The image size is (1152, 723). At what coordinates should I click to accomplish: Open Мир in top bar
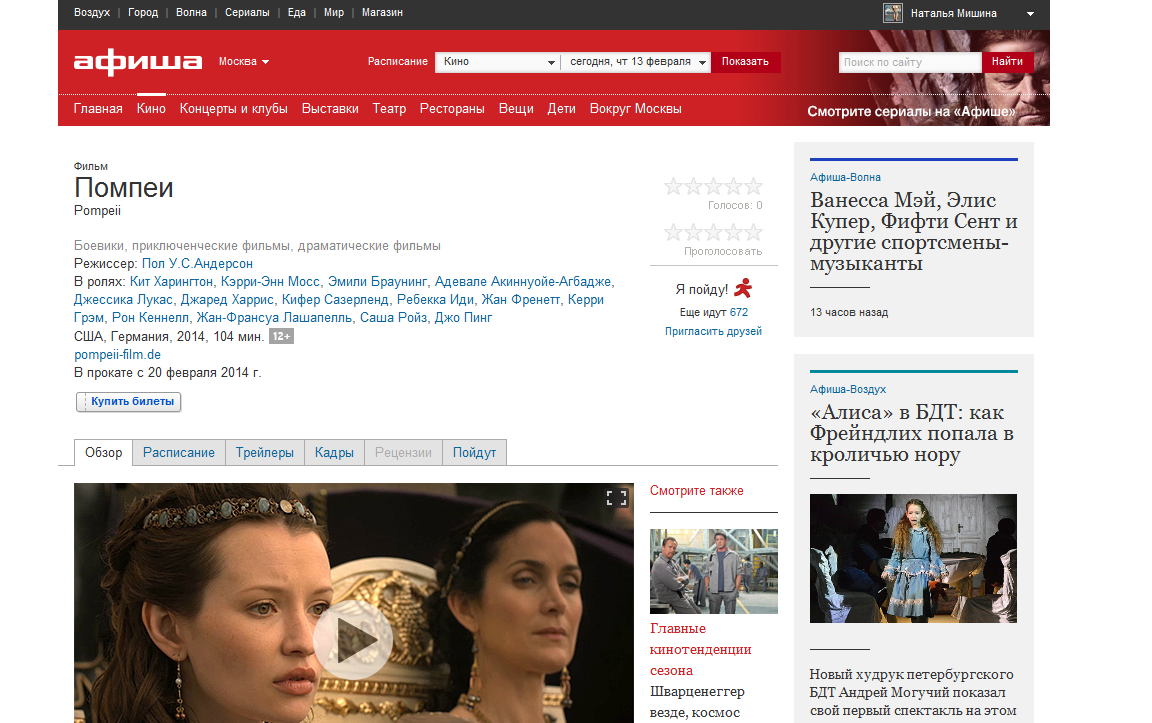point(334,12)
